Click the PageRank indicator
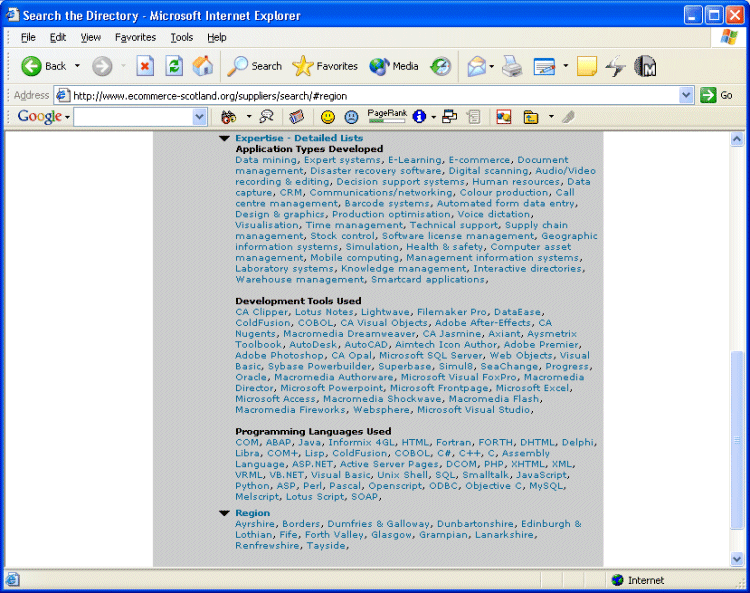 387,116
